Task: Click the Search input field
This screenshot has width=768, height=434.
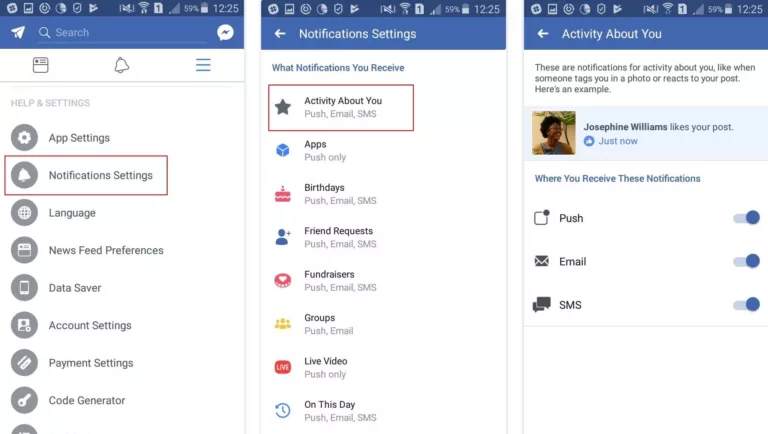Action: pyautogui.click(x=123, y=33)
